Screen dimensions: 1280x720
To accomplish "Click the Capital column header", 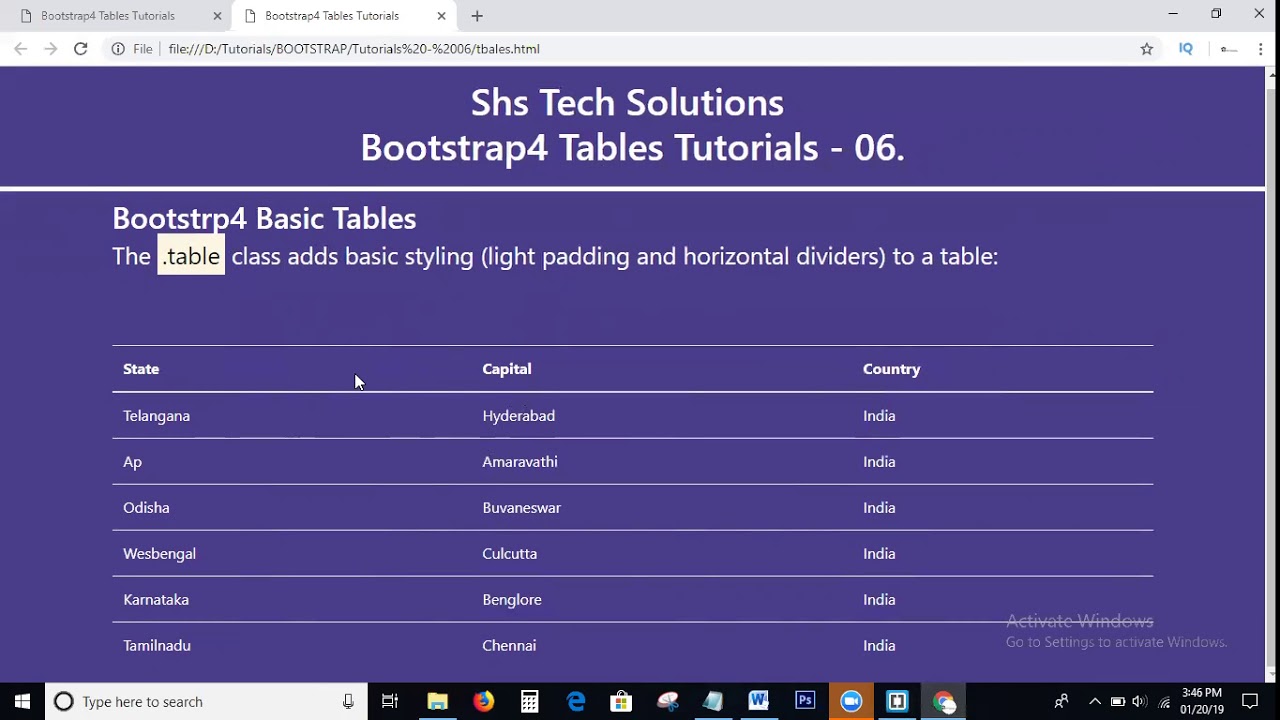I will (x=507, y=369).
